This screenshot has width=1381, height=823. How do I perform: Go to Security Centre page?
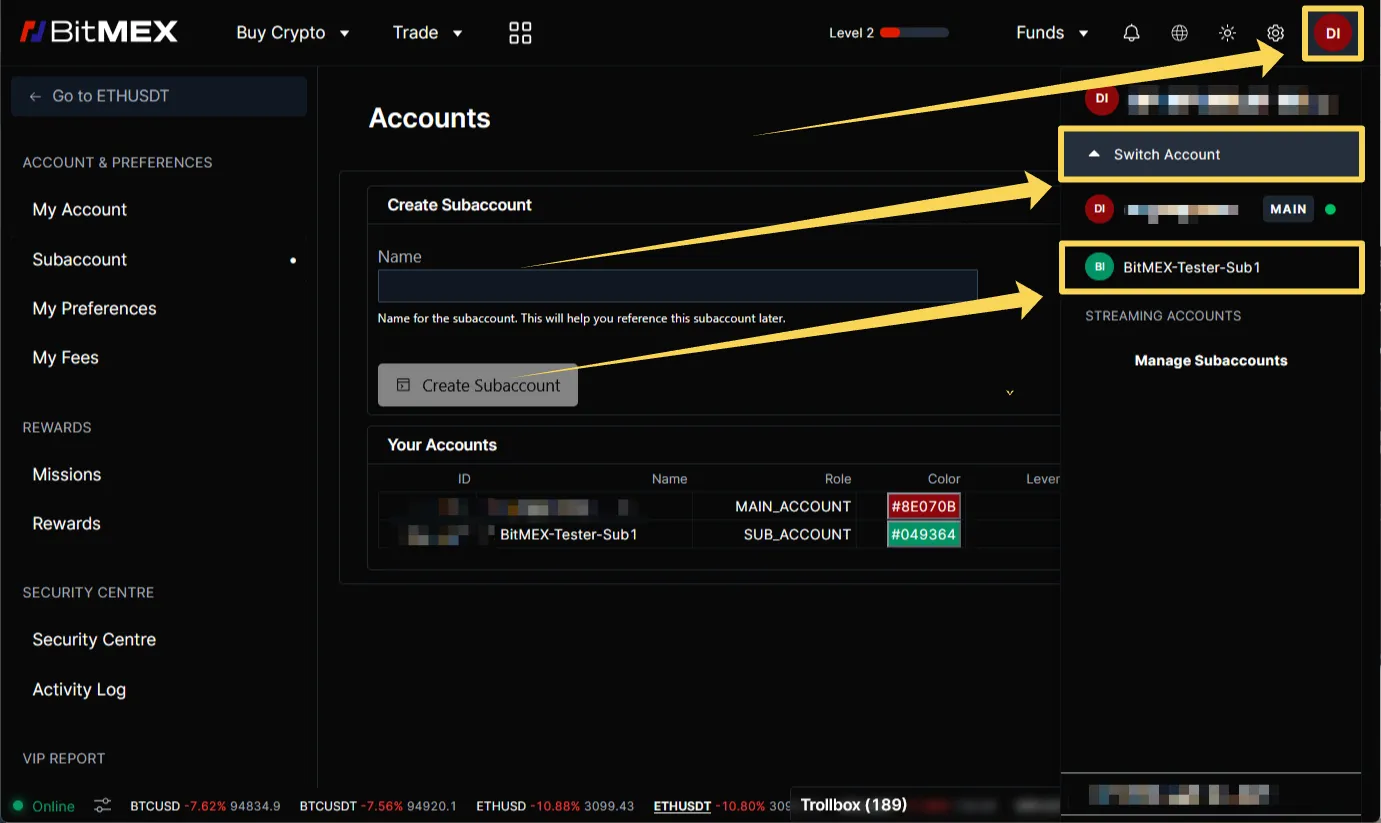click(x=94, y=639)
